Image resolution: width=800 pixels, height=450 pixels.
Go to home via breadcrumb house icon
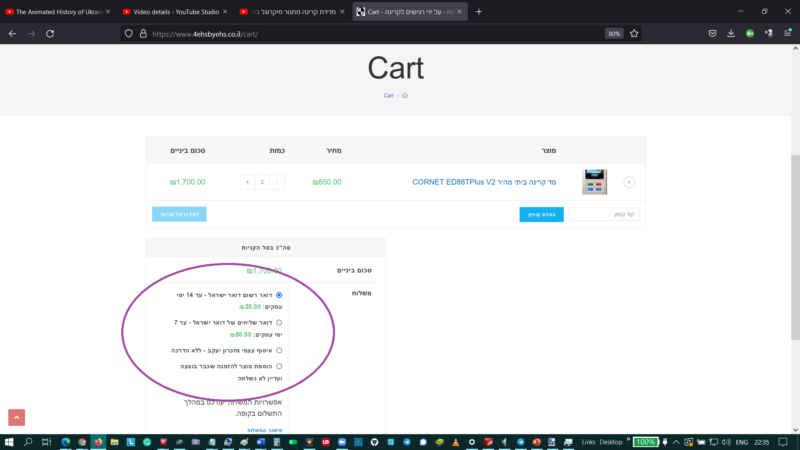pyautogui.click(x=405, y=95)
